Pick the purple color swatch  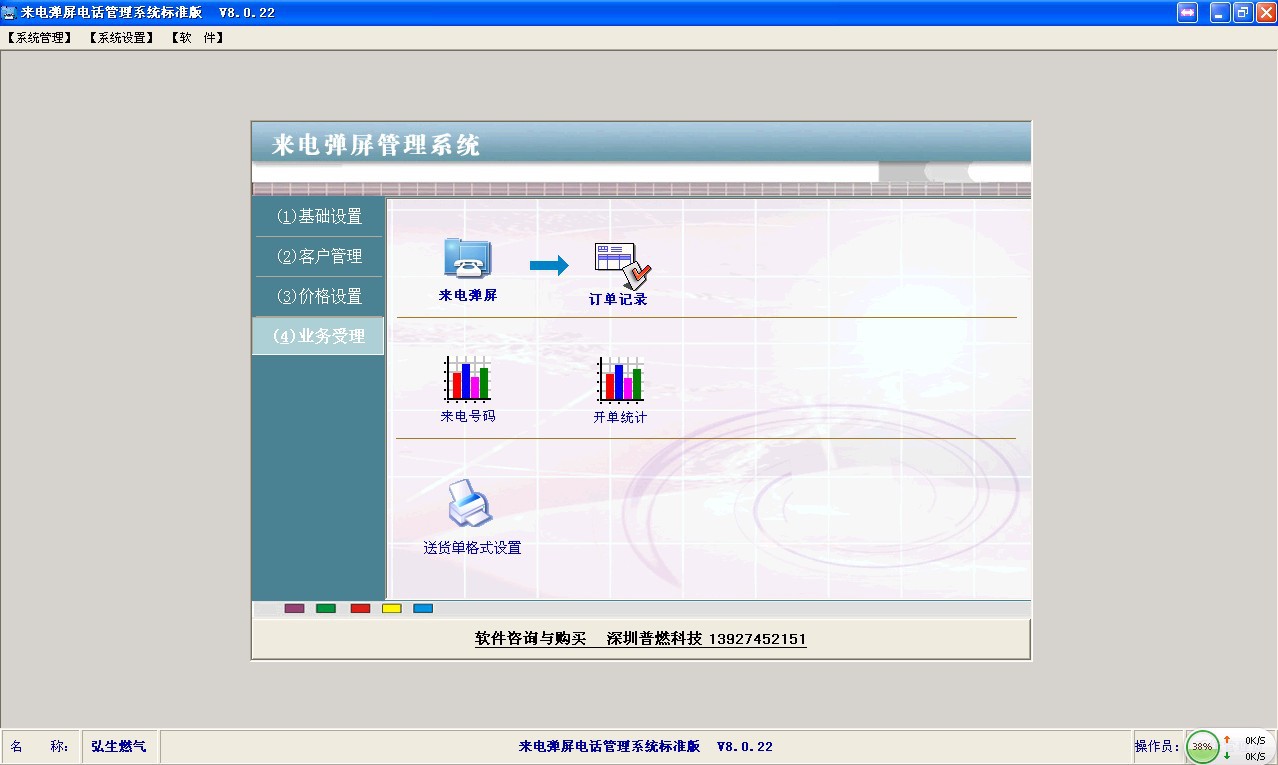click(x=294, y=608)
